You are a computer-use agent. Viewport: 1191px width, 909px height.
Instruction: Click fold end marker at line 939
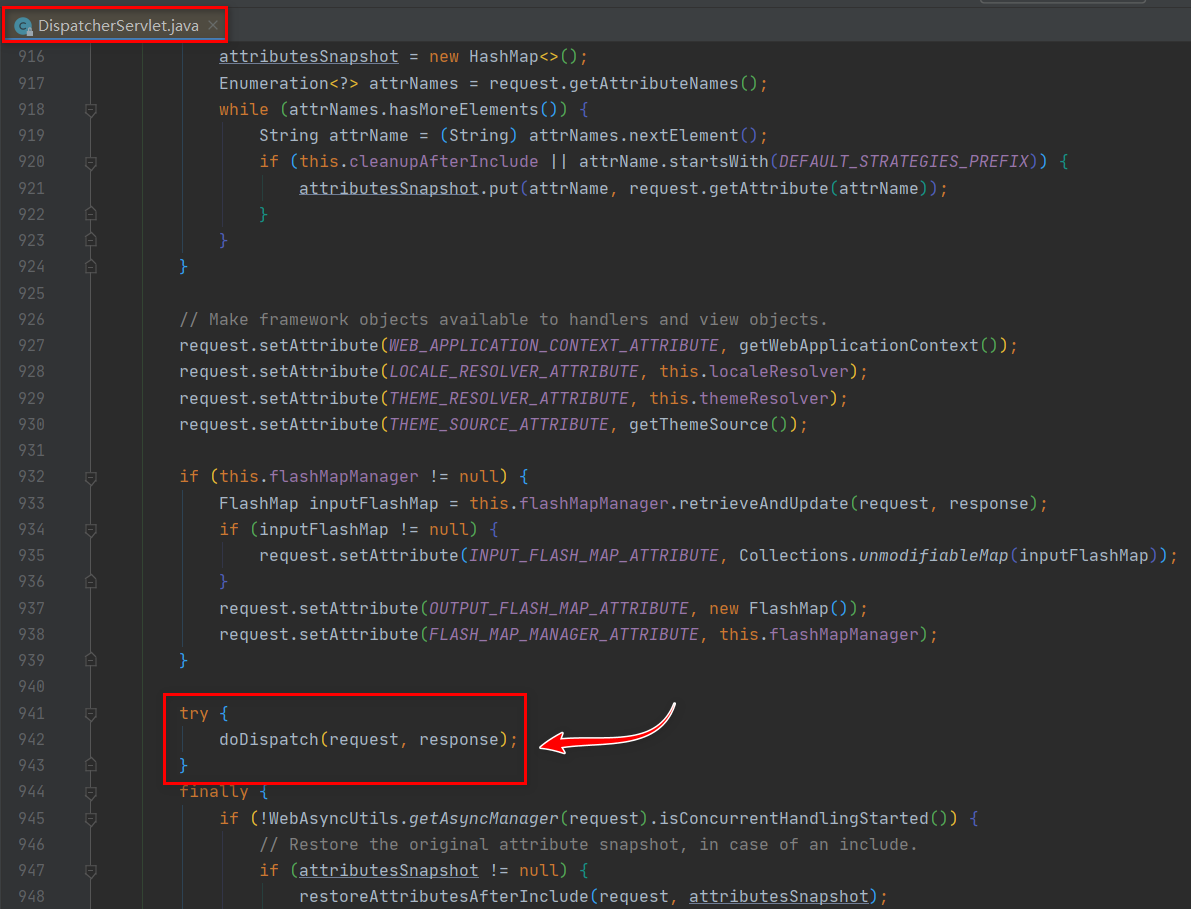coord(90,661)
